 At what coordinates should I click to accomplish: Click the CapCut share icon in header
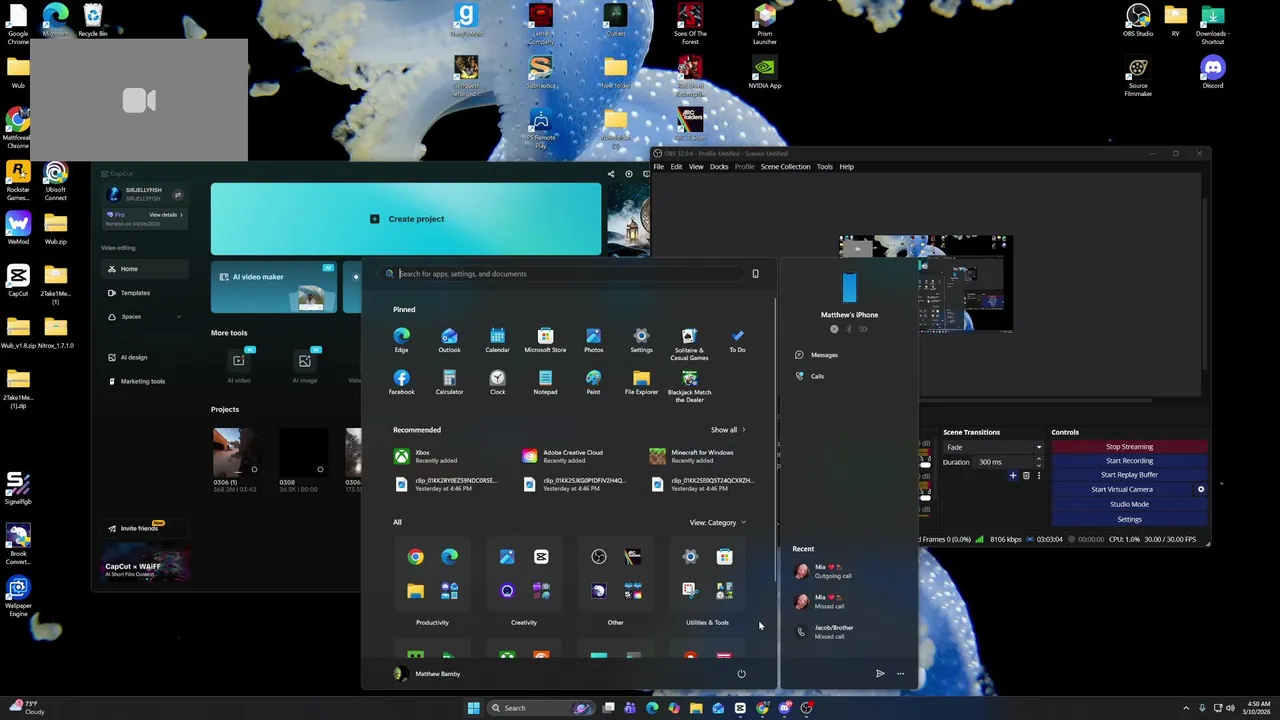tap(611, 174)
